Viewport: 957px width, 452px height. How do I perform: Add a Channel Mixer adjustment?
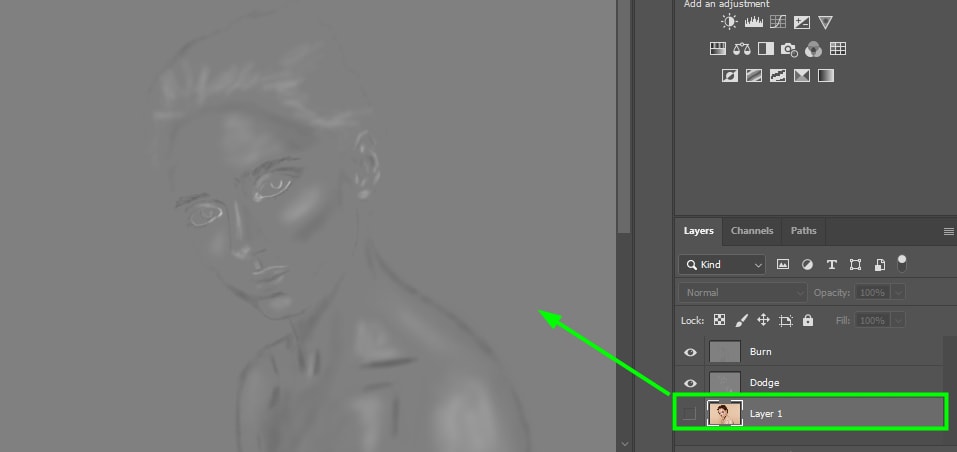click(x=813, y=49)
